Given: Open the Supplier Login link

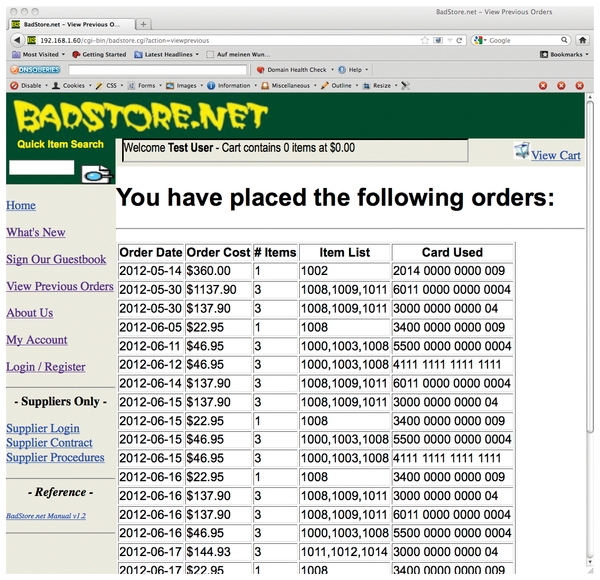Looking at the screenshot, I should [x=43, y=428].
